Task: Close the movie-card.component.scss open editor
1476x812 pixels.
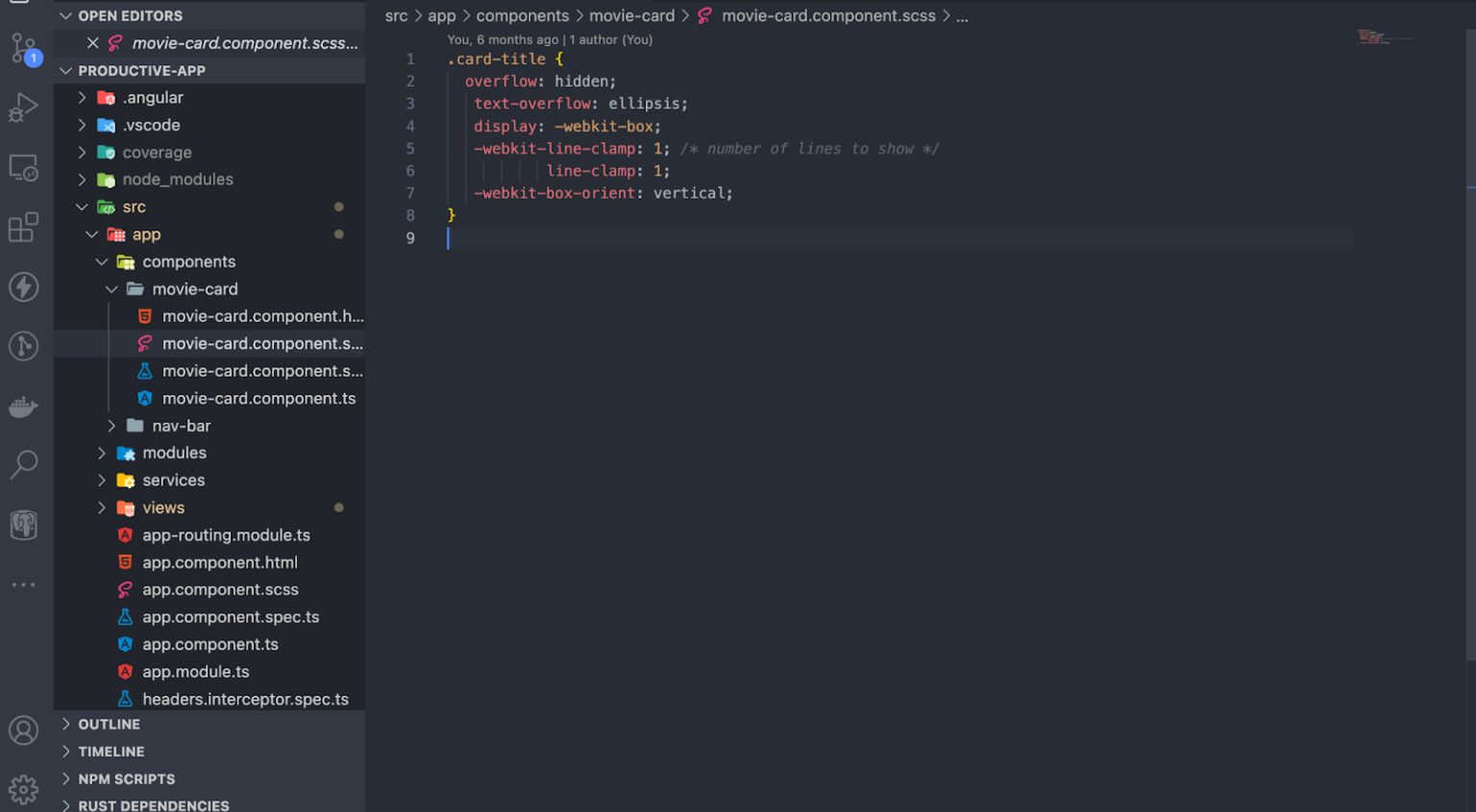Action: pyautogui.click(x=92, y=42)
